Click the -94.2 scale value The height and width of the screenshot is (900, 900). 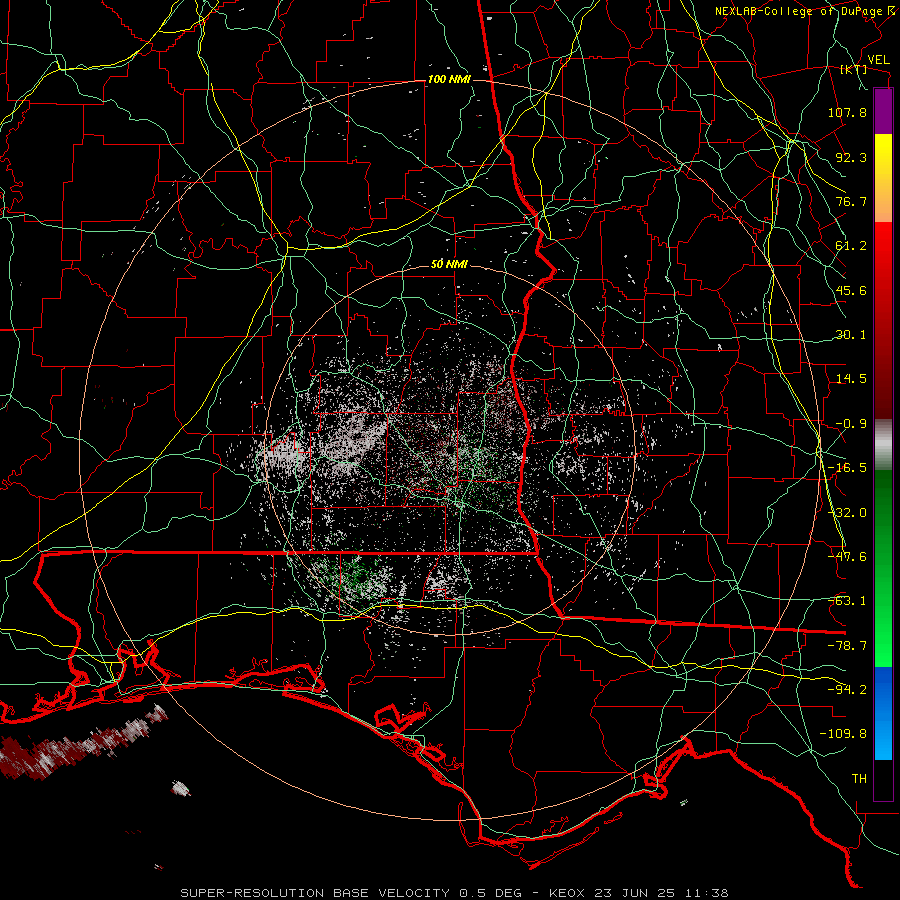point(847,690)
